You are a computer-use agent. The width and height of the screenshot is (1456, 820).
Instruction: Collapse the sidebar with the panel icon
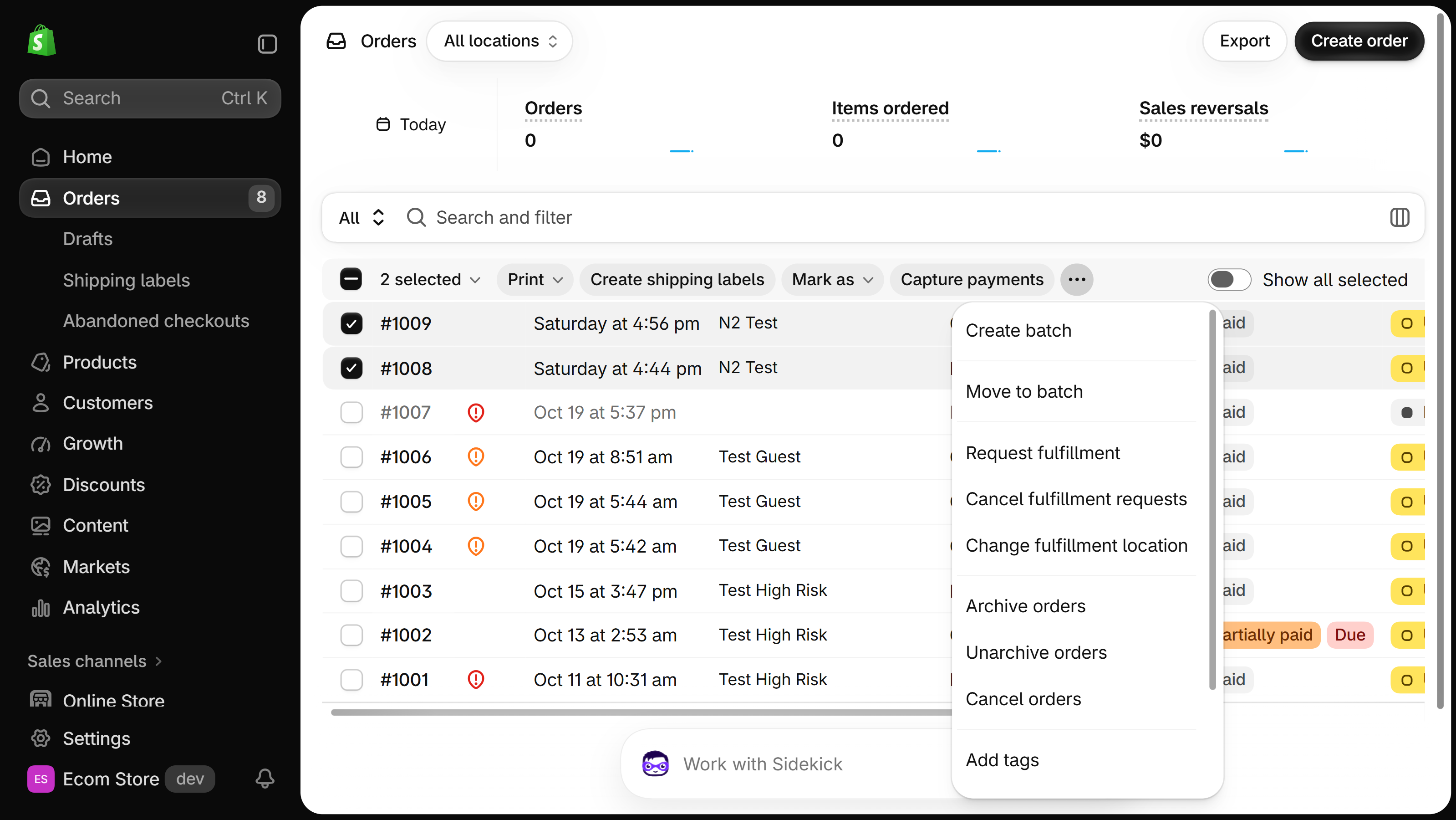(267, 44)
